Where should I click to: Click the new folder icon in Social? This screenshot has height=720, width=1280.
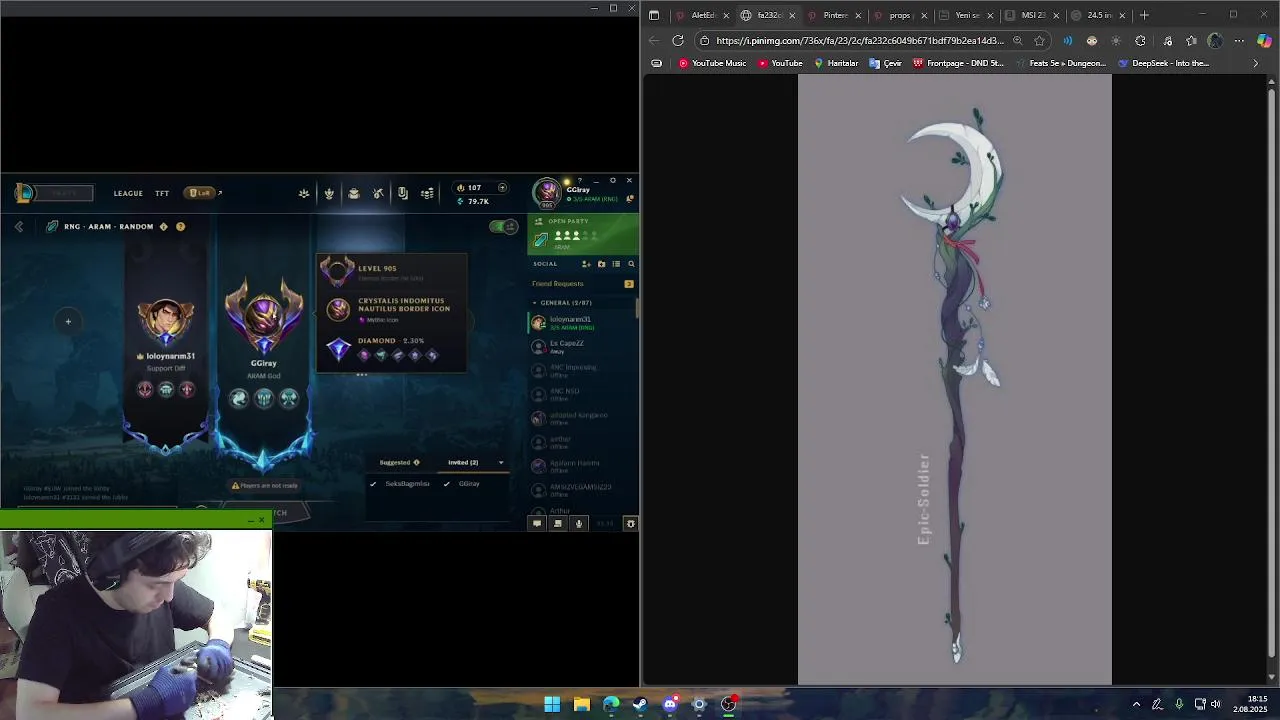coord(601,264)
